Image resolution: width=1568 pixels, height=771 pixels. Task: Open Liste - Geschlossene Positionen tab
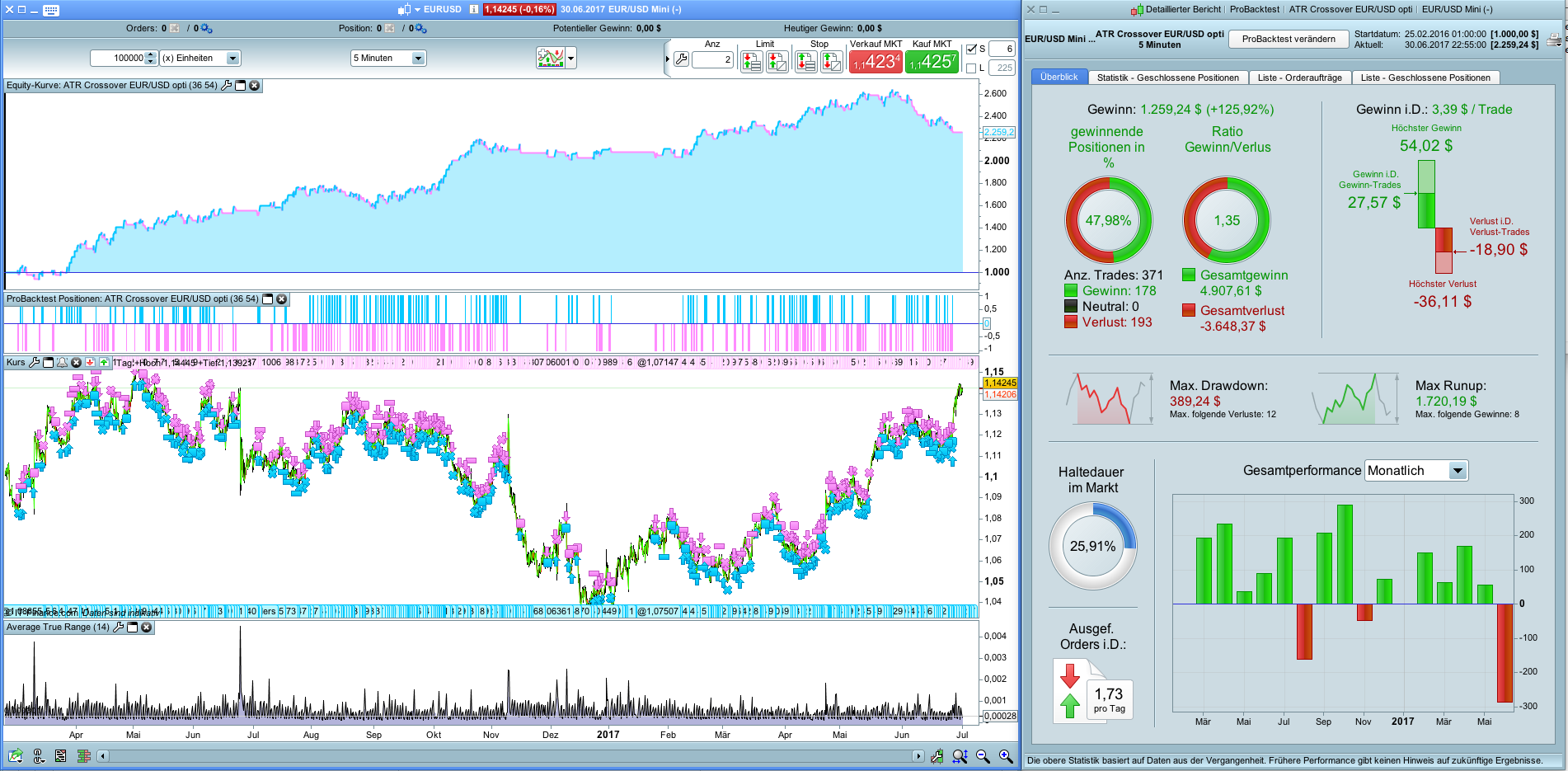point(1425,78)
